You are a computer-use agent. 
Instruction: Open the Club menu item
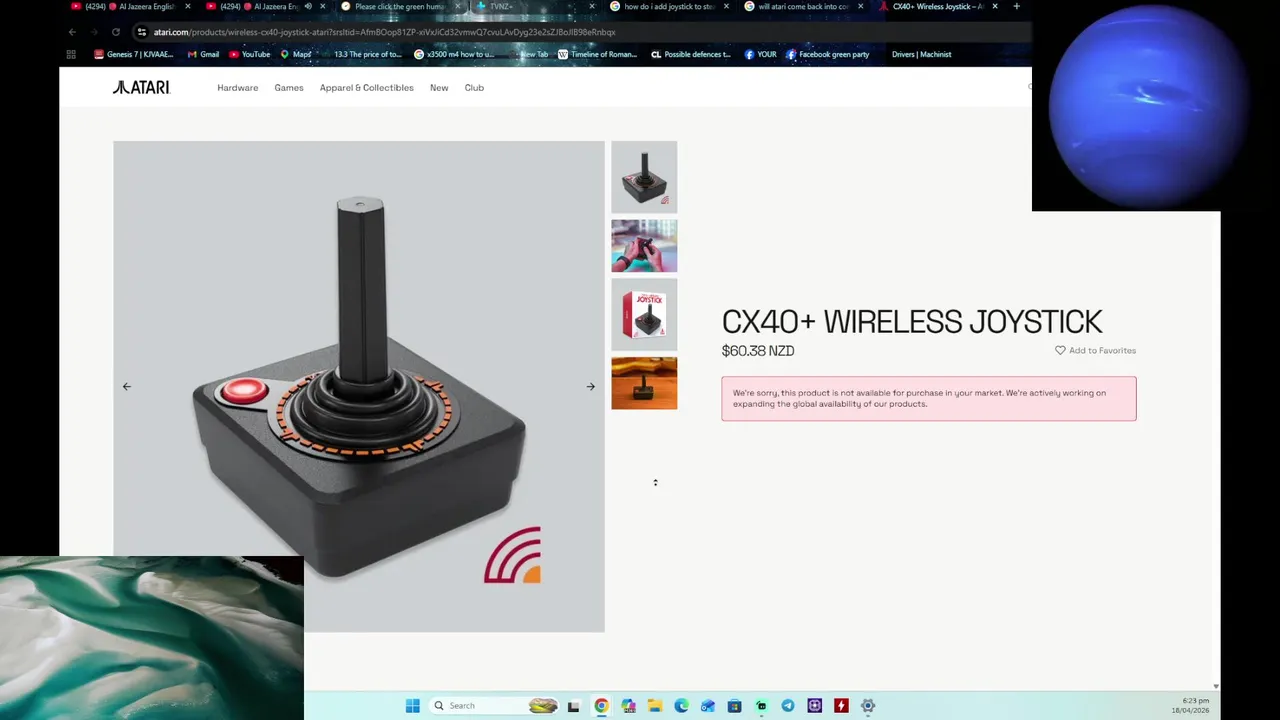[x=474, y=88]
